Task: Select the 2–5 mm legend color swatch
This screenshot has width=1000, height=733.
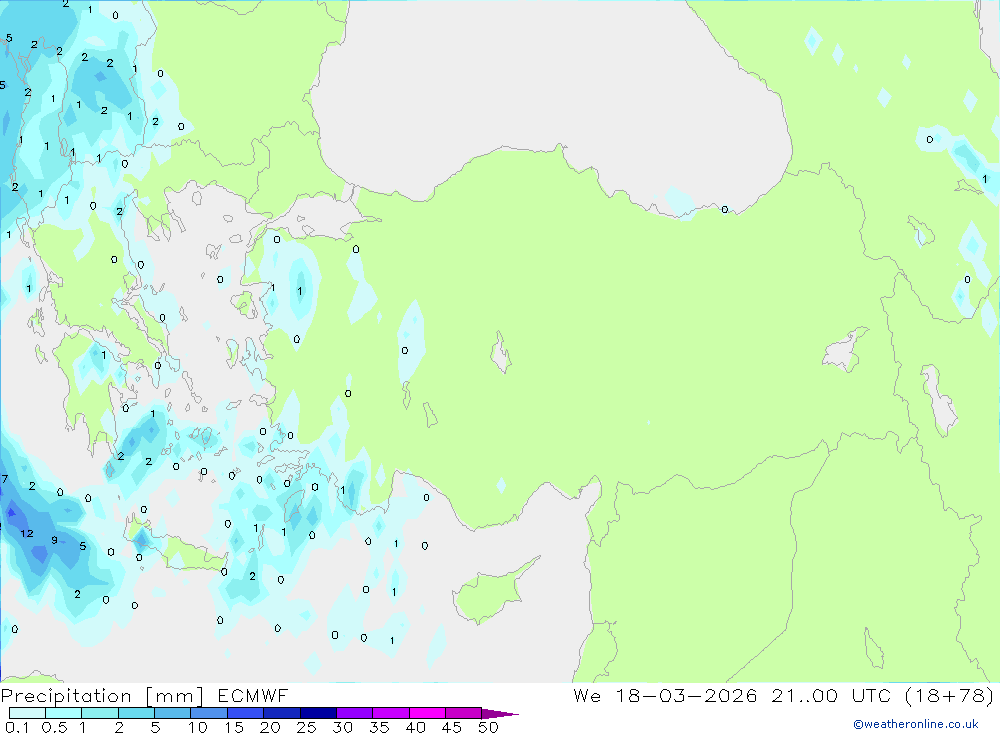Action: click(136, 713)
